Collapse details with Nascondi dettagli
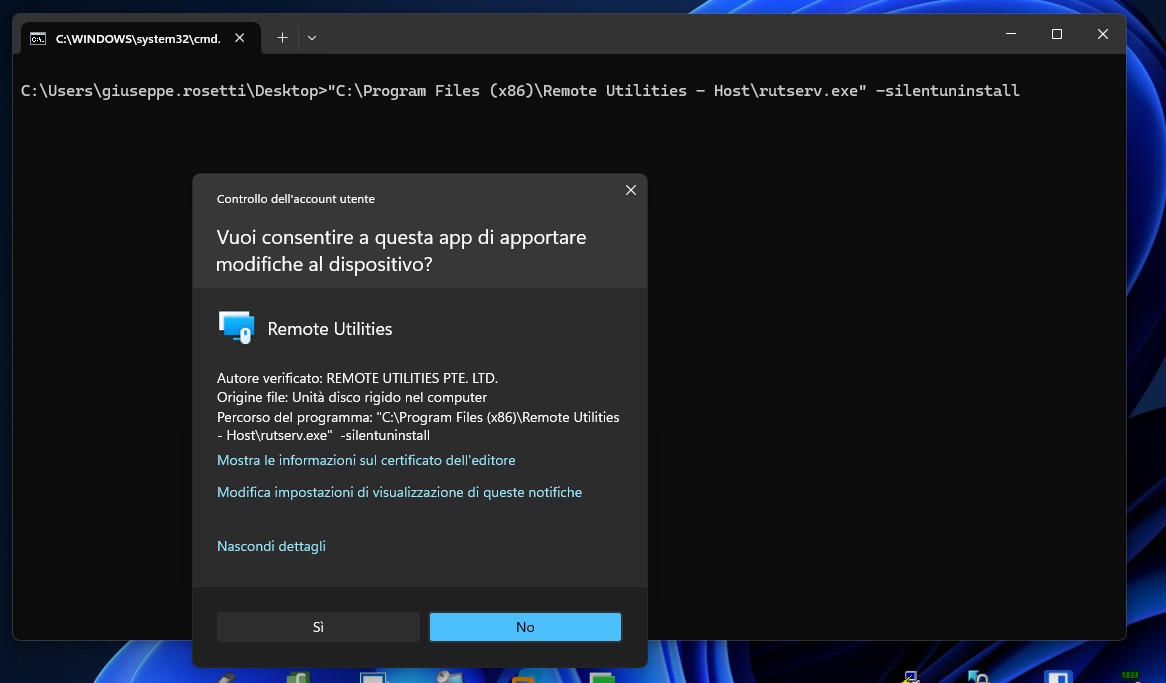 (271, 546)
